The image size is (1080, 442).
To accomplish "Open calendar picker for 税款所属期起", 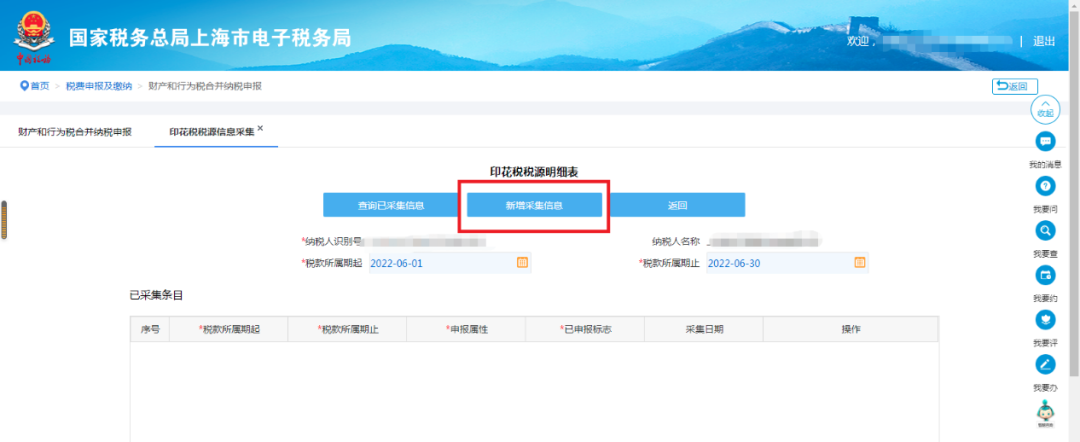I will 522,262.
